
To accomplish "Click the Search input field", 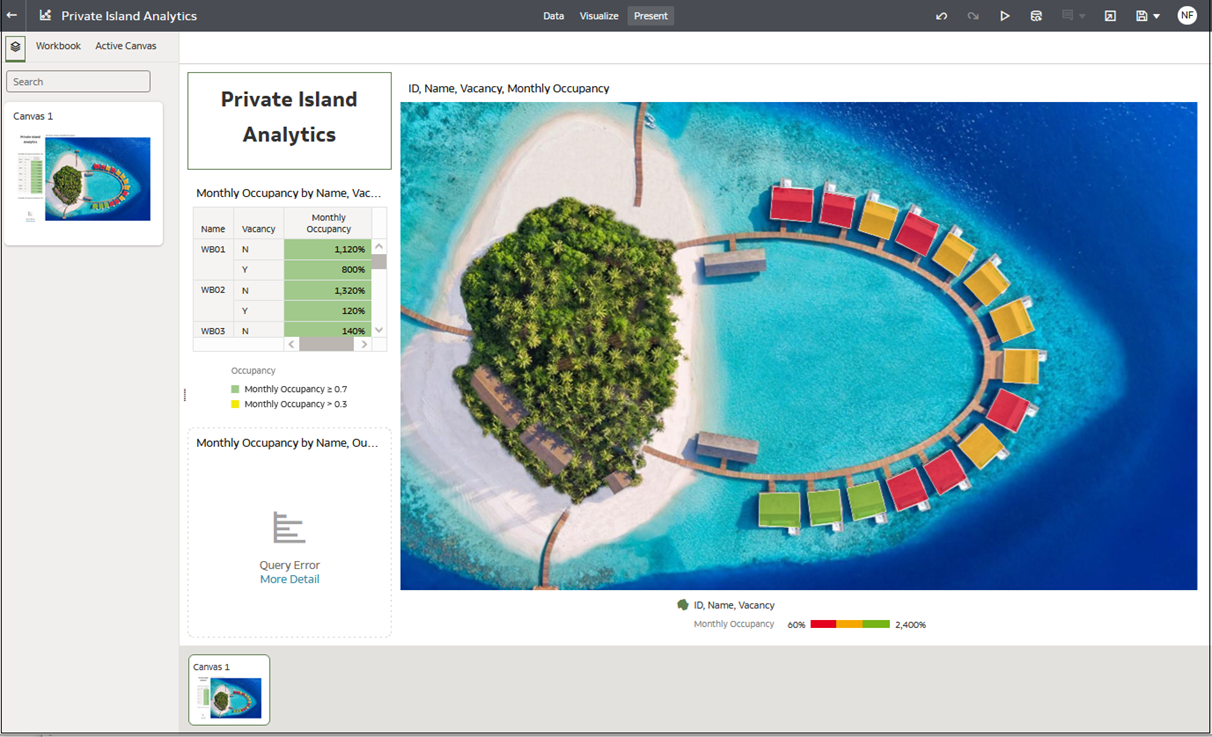I will click(x=78, y=82).
